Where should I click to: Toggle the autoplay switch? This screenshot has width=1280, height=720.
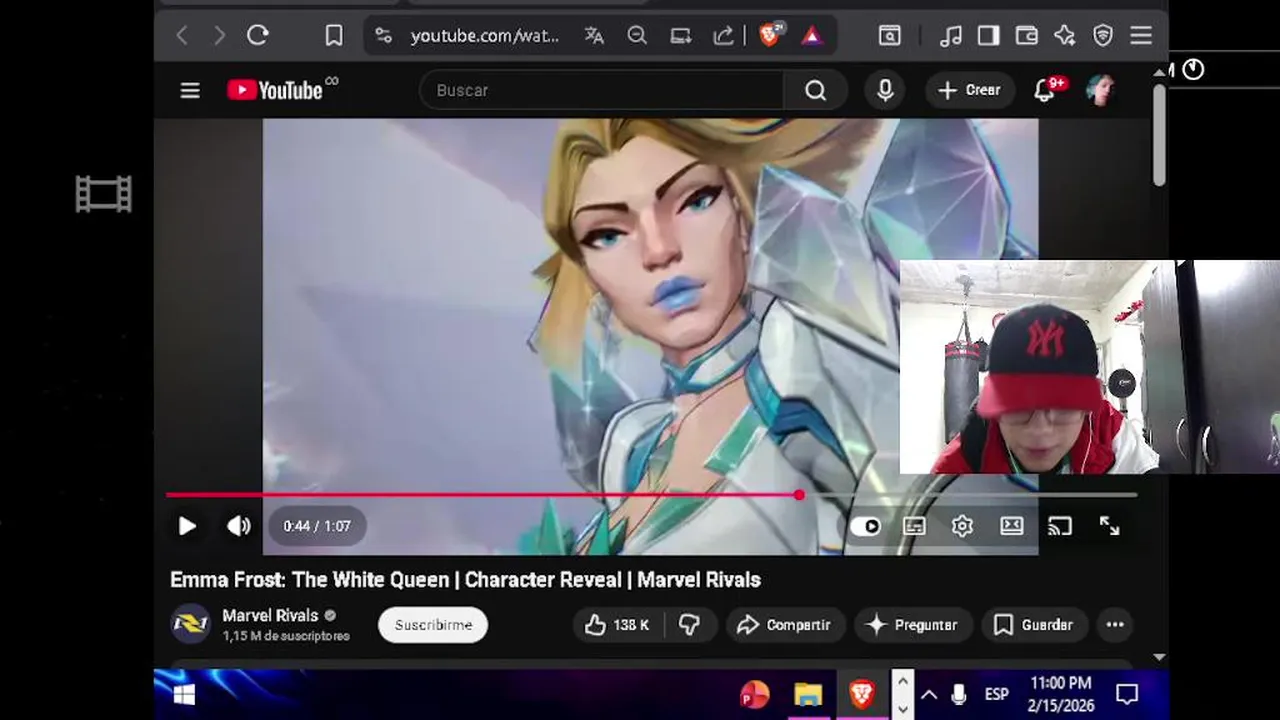click(x=866, y=526)
